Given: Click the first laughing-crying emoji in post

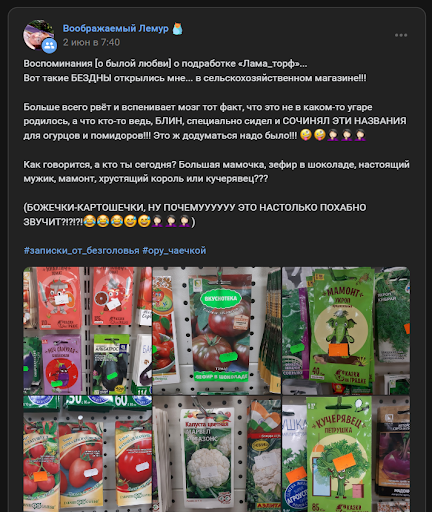Looking at the screenshot, I should [x=89, y=221].
